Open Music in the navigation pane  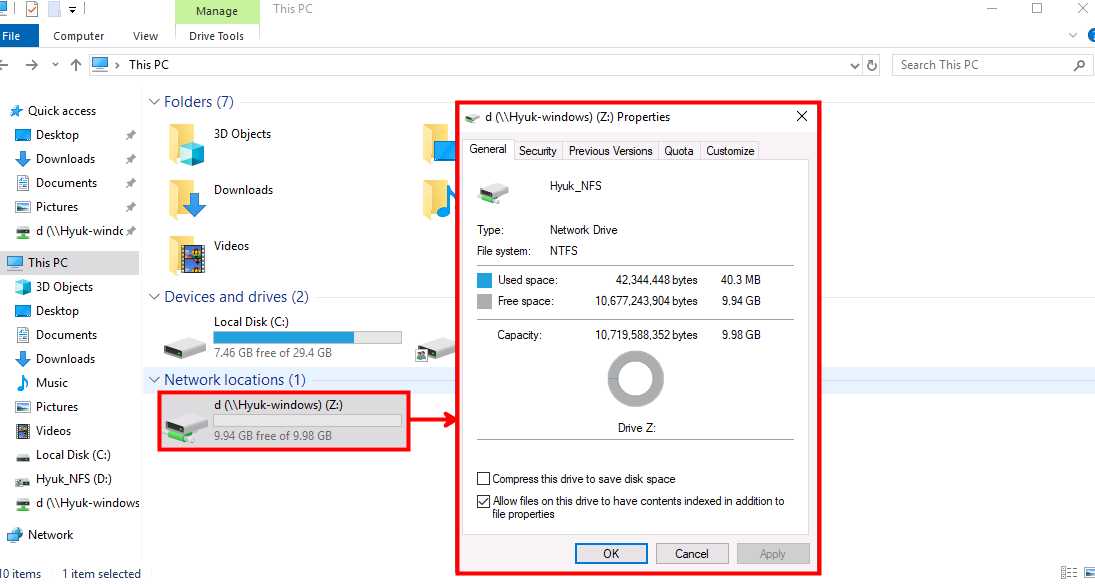52,383
